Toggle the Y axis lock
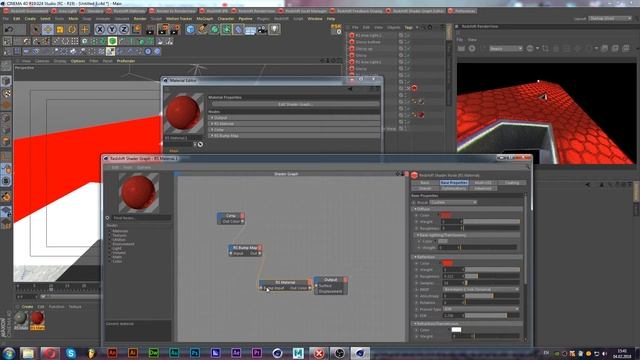The width and height of the screenshot is (640, 360). [x=112, y=29]
